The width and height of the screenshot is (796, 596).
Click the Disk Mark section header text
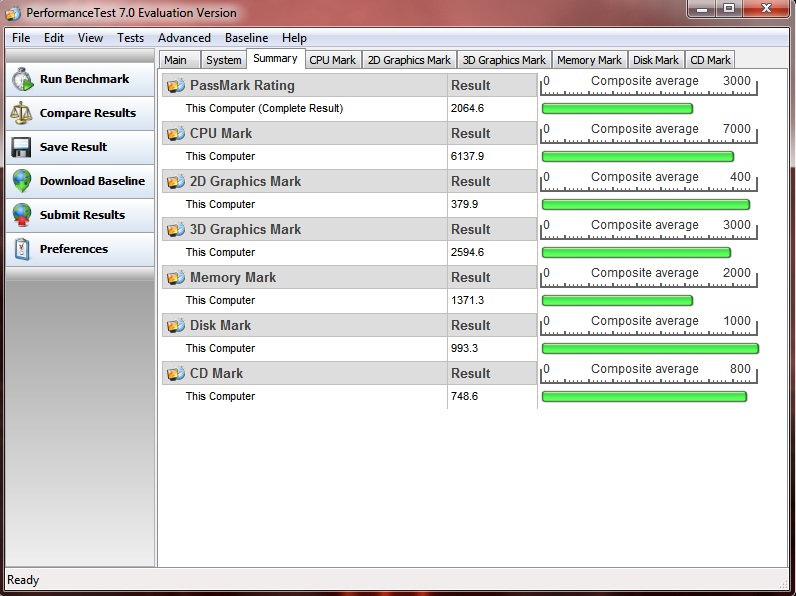pyautogui.click(x=220, y=325)
